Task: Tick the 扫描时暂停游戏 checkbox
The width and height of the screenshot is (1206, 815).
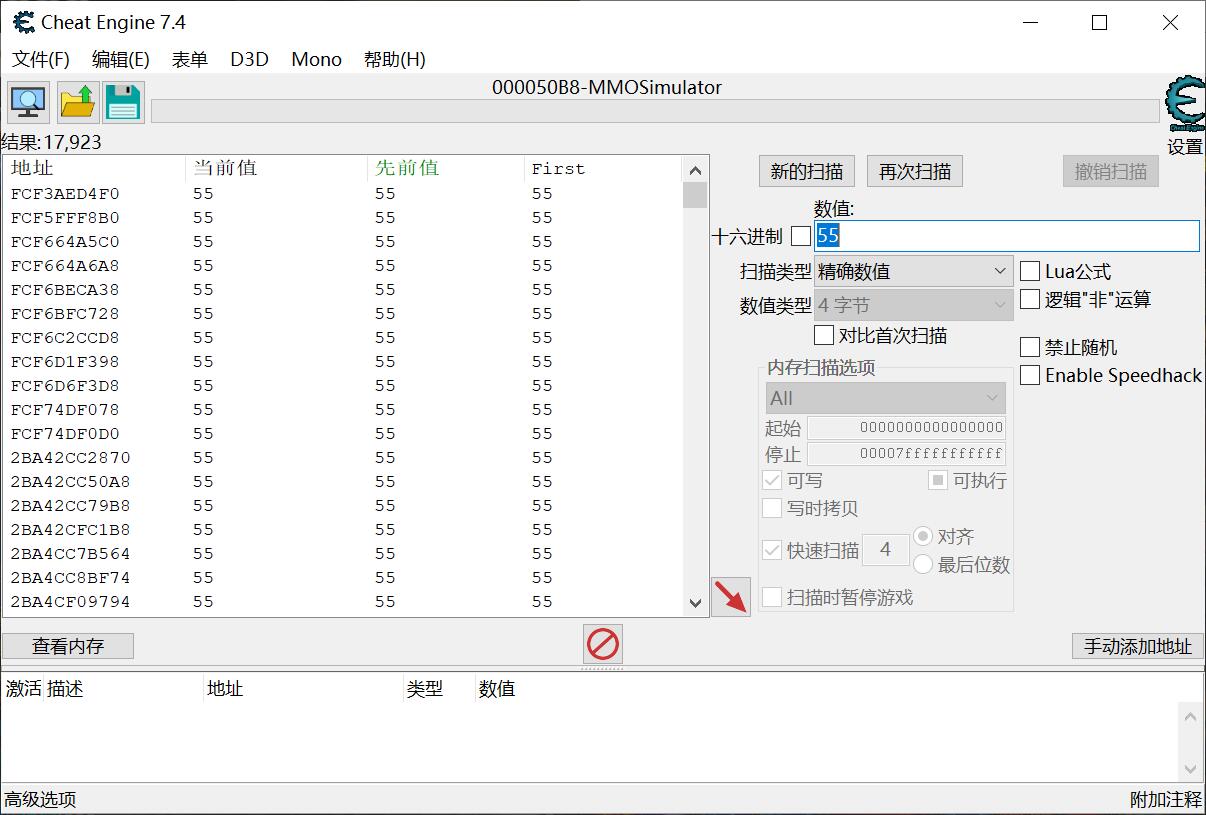Action: [x=771, y=597]
